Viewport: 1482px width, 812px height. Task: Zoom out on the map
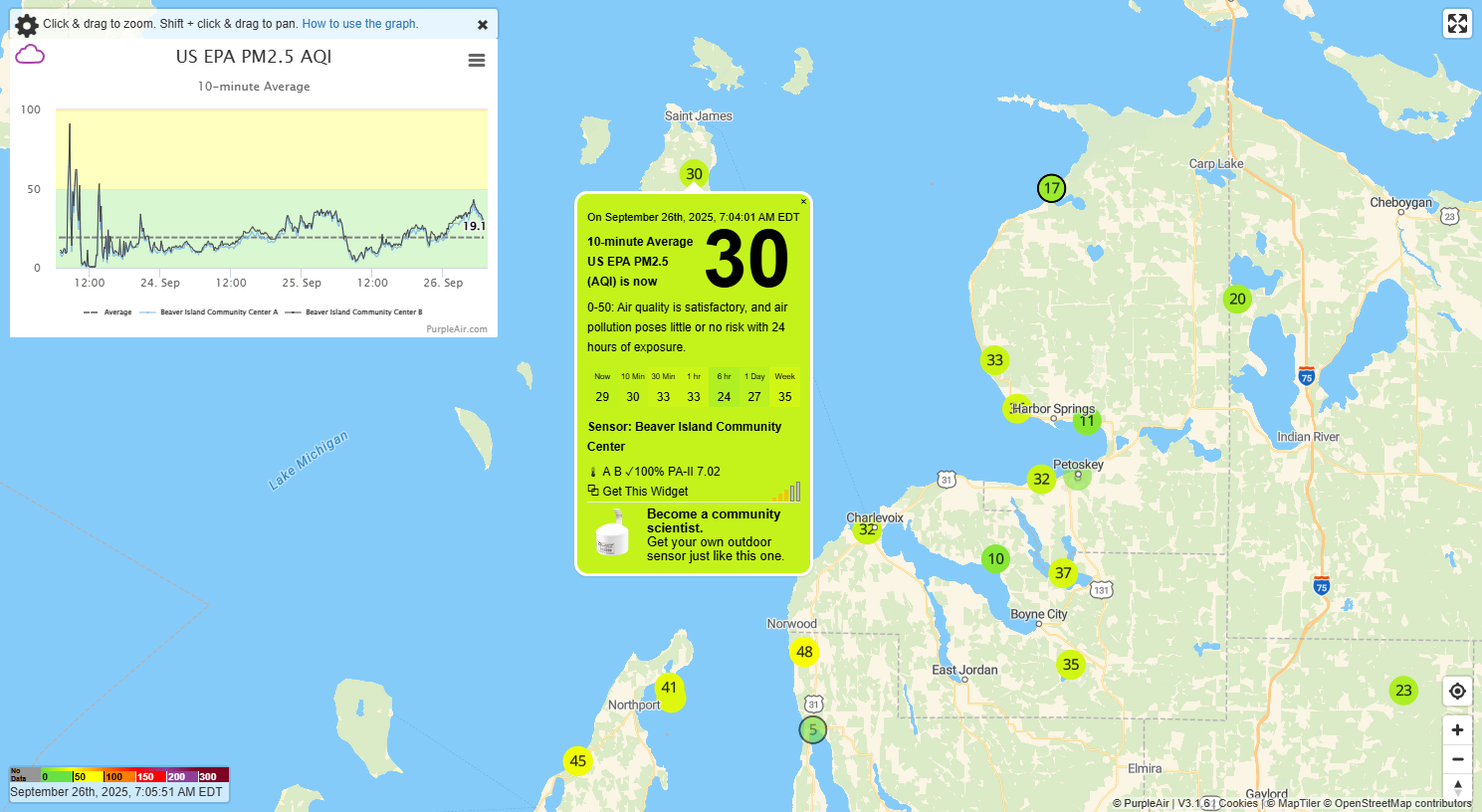[1457, 759]
